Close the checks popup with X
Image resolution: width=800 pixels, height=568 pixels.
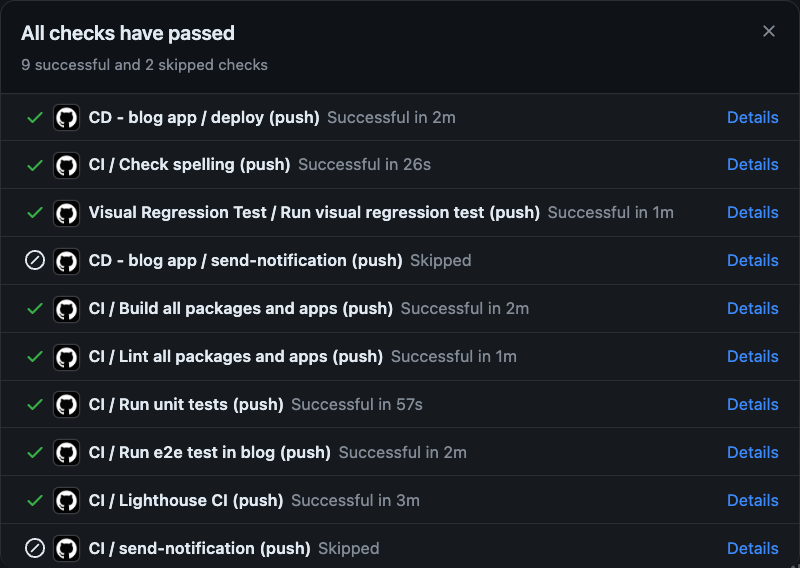click(x=769, y=32)
